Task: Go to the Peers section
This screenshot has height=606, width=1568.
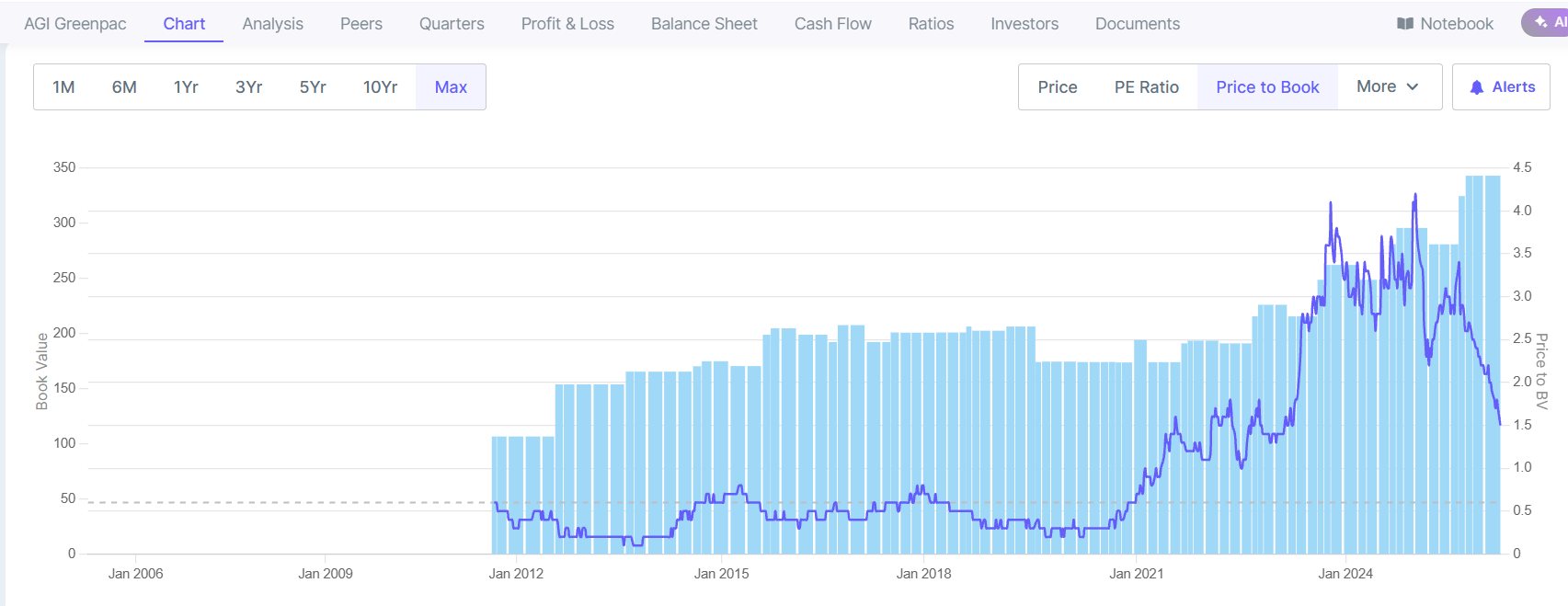Action: coord(361,24)
